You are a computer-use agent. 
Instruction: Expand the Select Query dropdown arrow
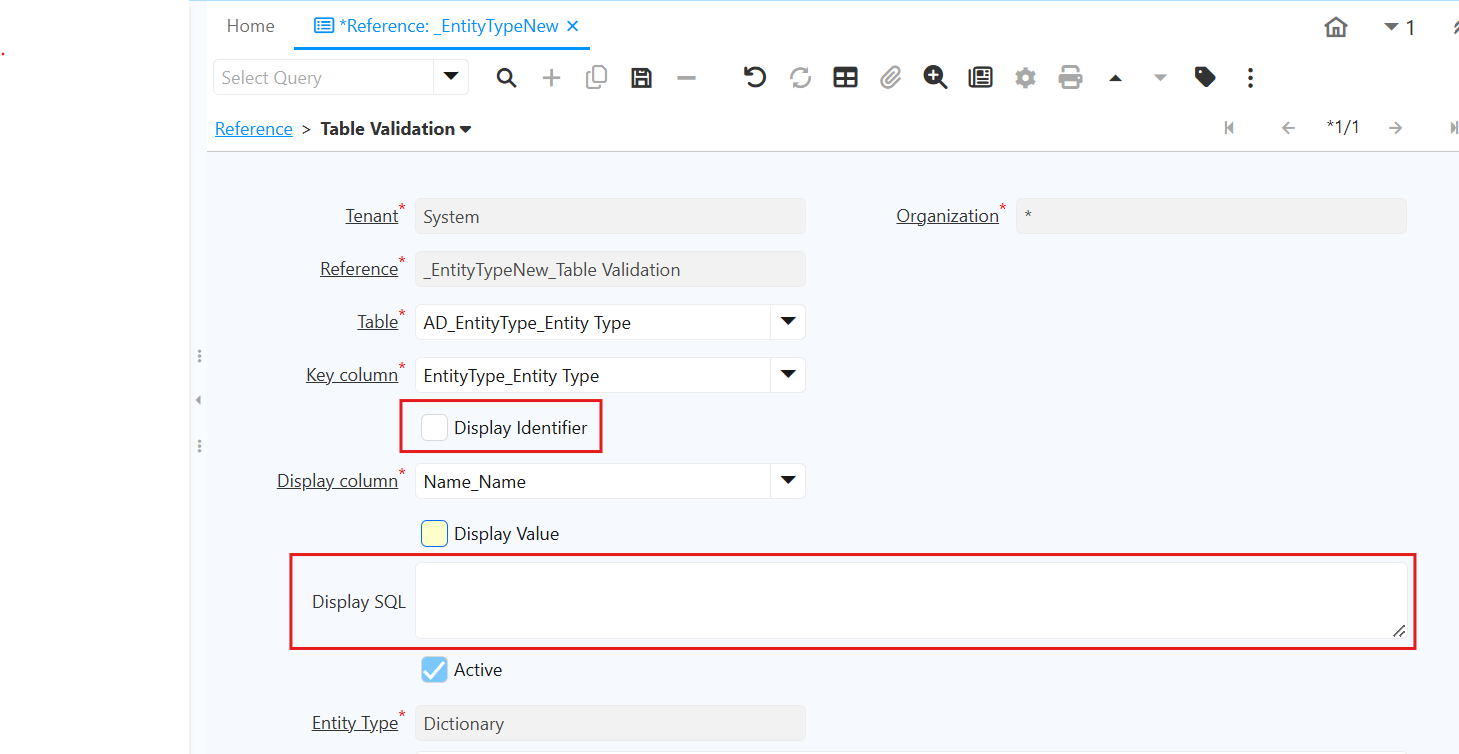point(450,77)
